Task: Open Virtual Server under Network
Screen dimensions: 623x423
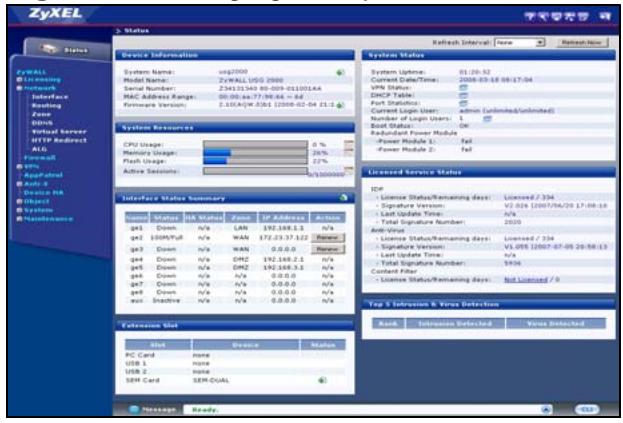Action: coord(59,132)
